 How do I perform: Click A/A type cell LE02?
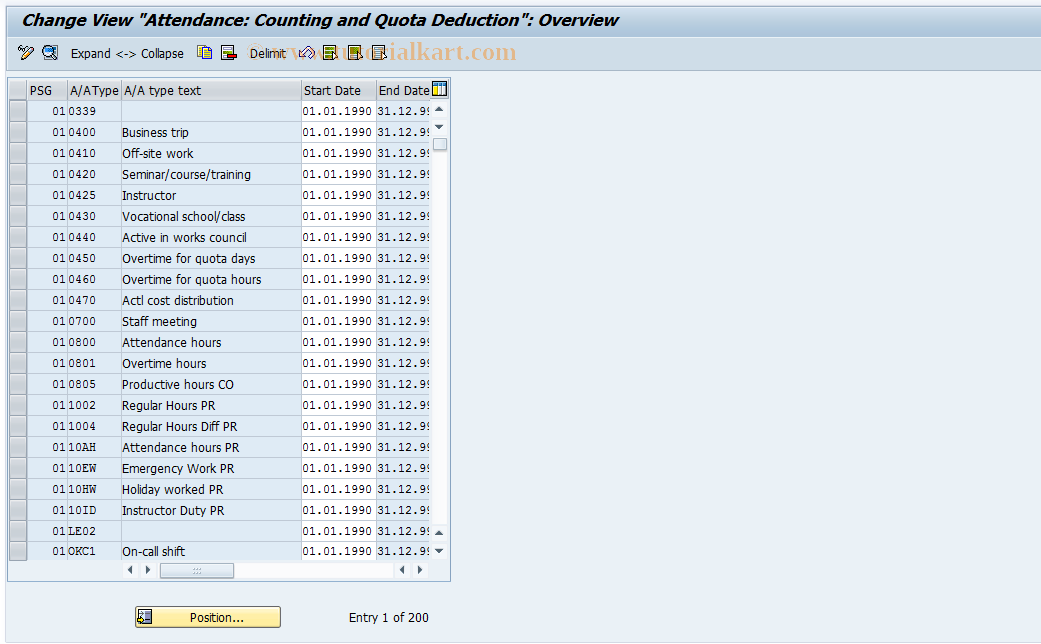coord(94,532)
